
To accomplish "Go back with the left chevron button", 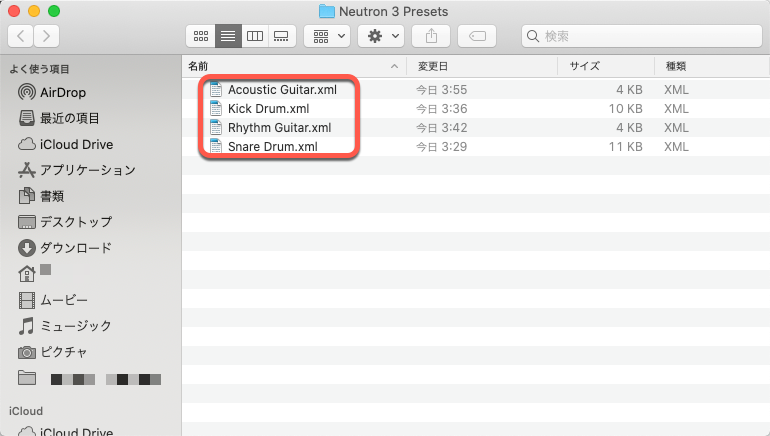I will pos(21,36).
